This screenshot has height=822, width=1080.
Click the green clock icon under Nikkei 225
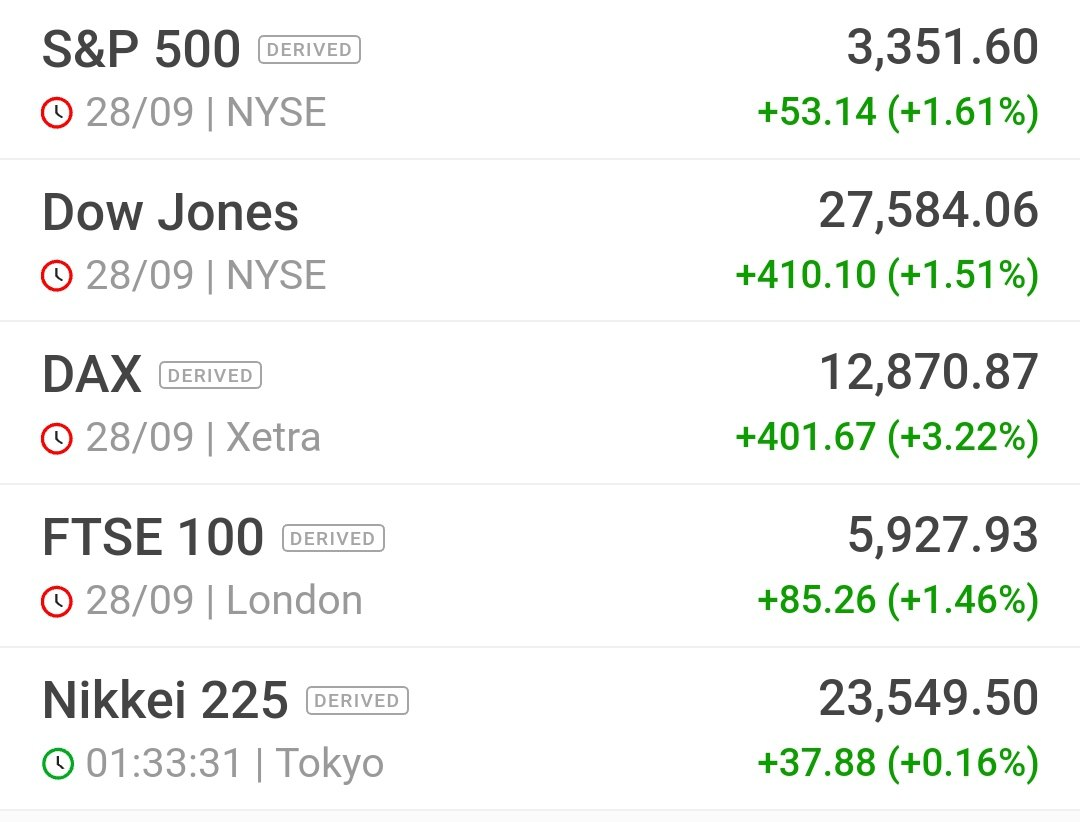click(57, 763)
